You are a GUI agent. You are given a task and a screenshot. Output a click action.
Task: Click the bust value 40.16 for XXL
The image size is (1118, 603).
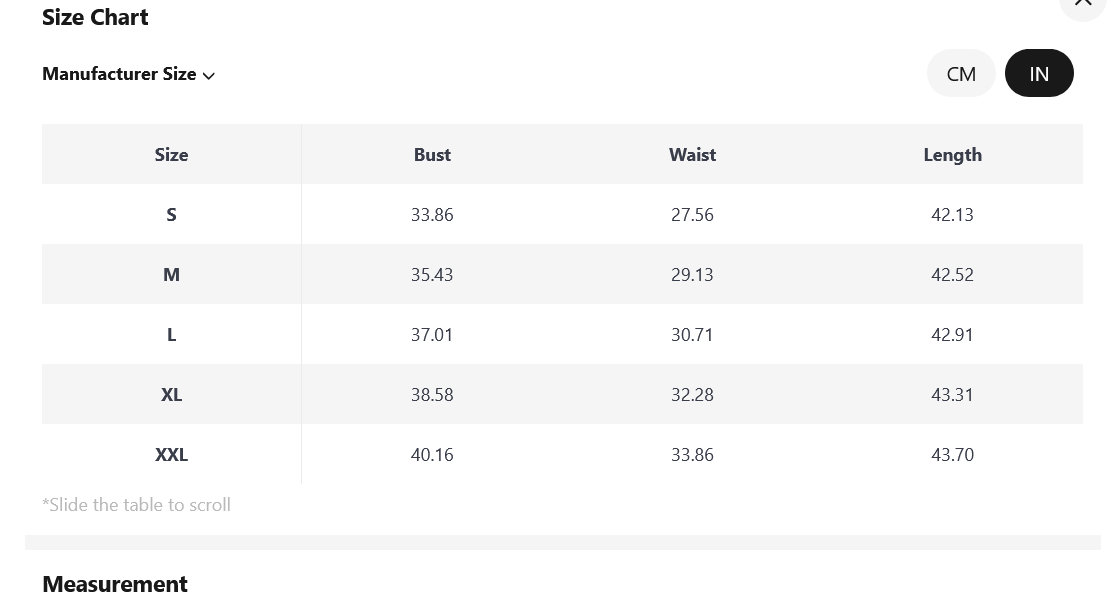point(432,454)
